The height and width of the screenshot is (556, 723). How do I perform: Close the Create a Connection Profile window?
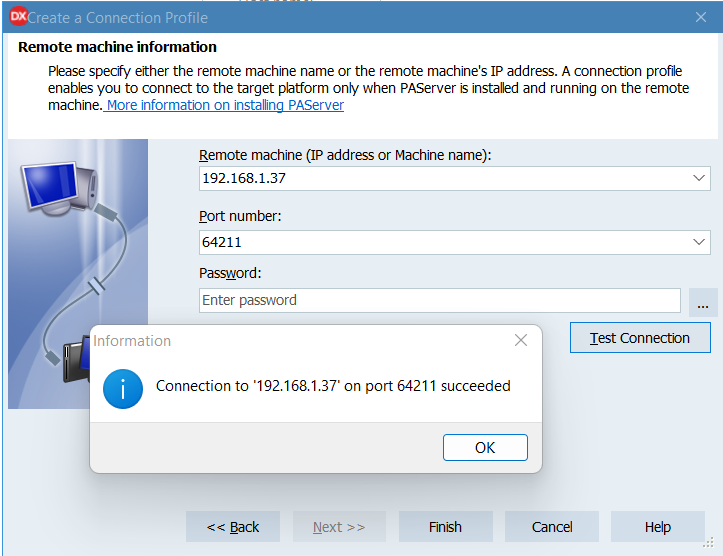point(700,18)
